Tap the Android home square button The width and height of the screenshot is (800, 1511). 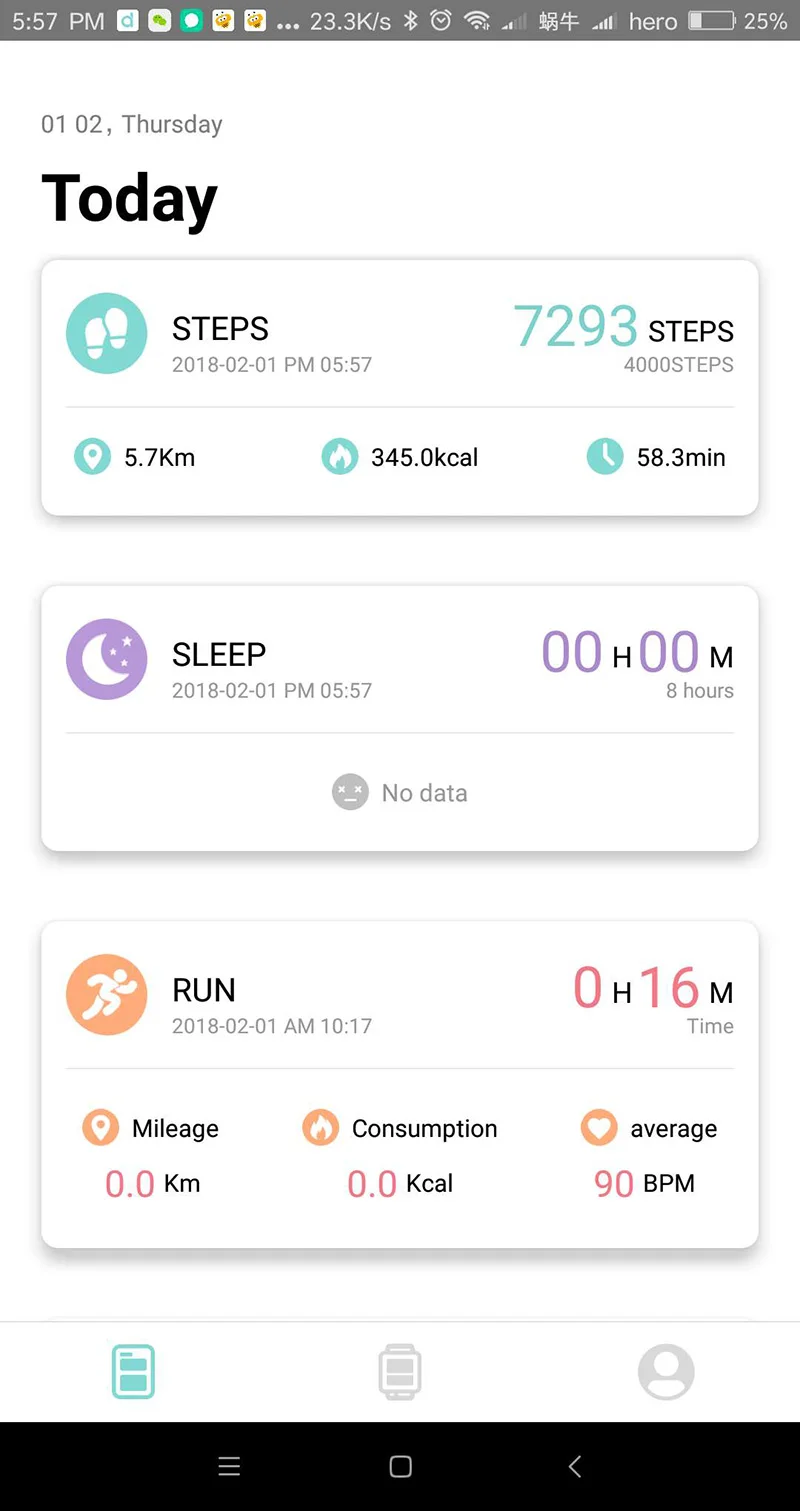click(400, 1466)
